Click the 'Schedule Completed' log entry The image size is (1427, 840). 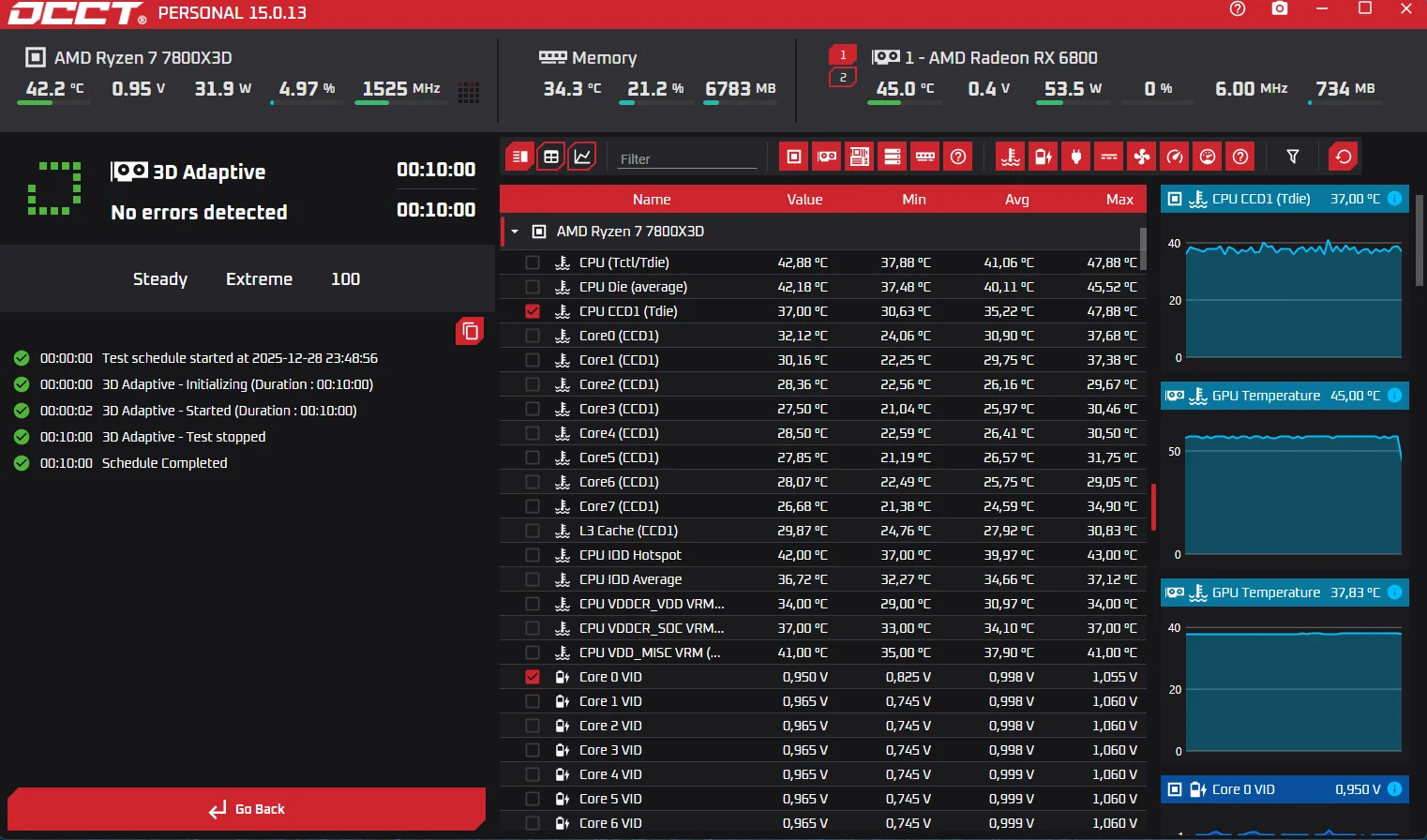tap(164, 463)
